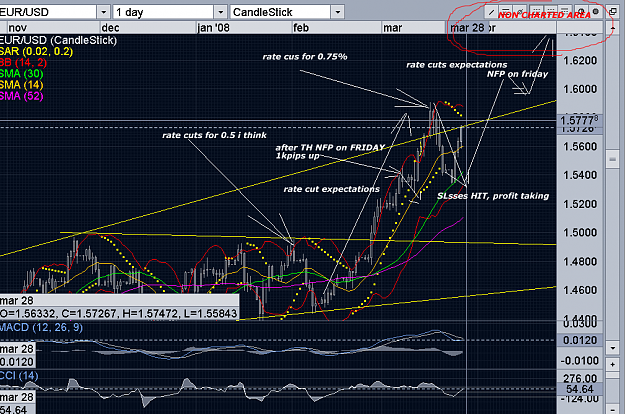This screenshot has width=625, height=414.
Task: Click the clock-like circle toolbar icon
Action: click(x=582, y=12)
